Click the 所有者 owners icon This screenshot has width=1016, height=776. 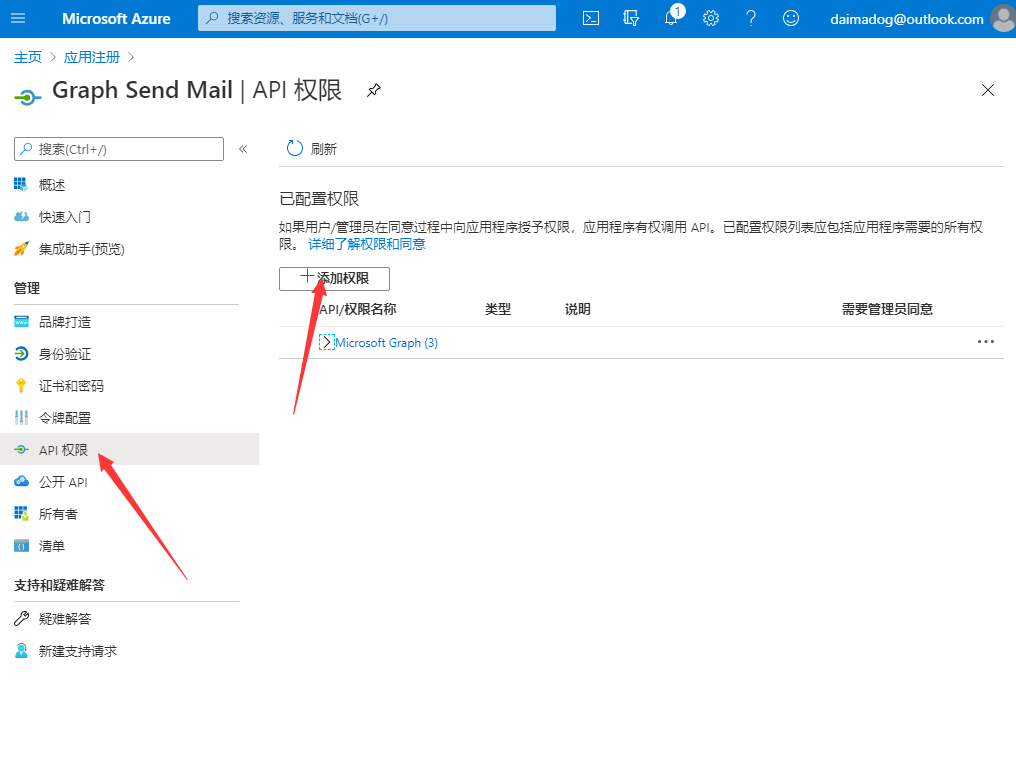point(21,514)
